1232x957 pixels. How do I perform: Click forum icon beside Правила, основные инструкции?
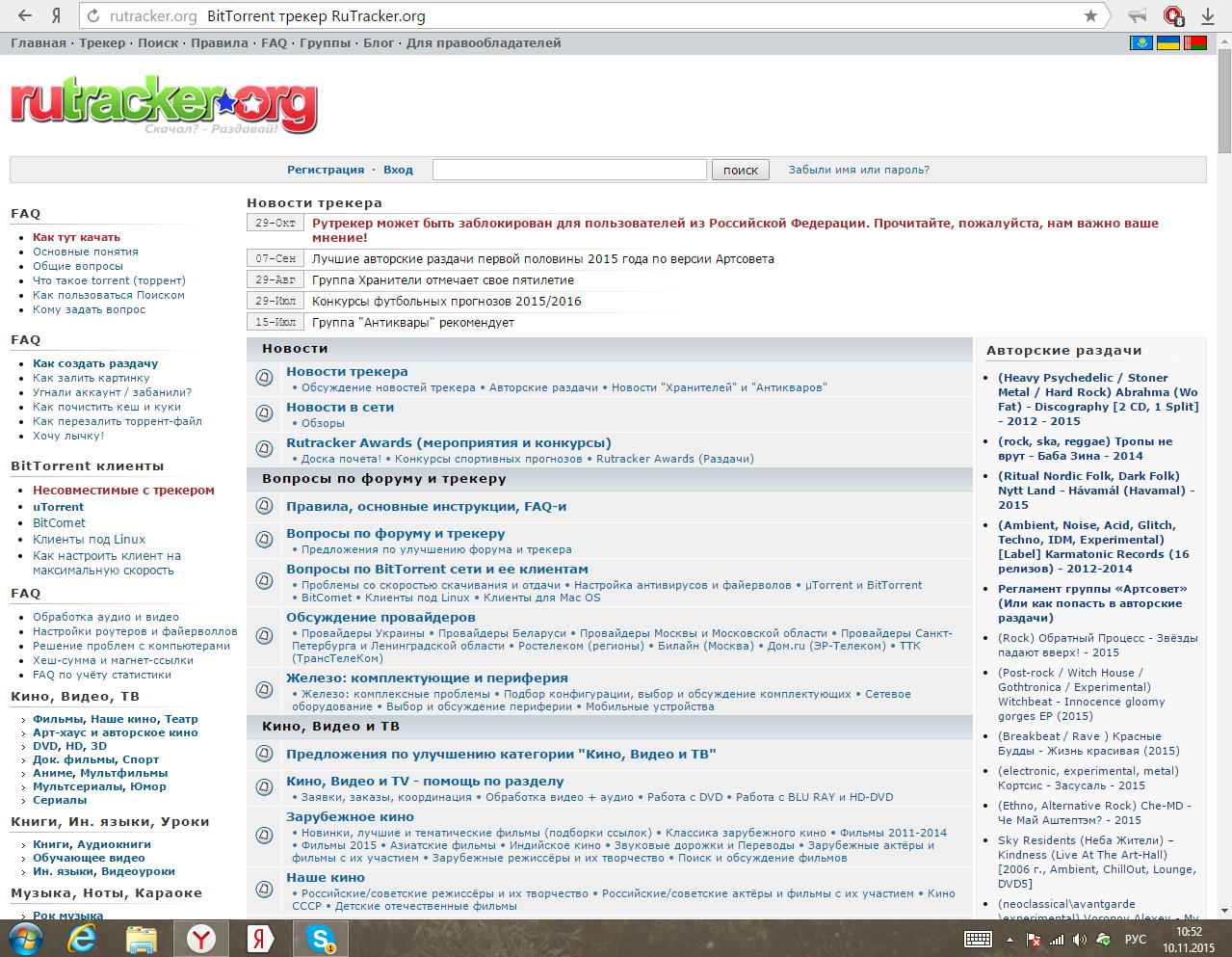coord(265,506)
